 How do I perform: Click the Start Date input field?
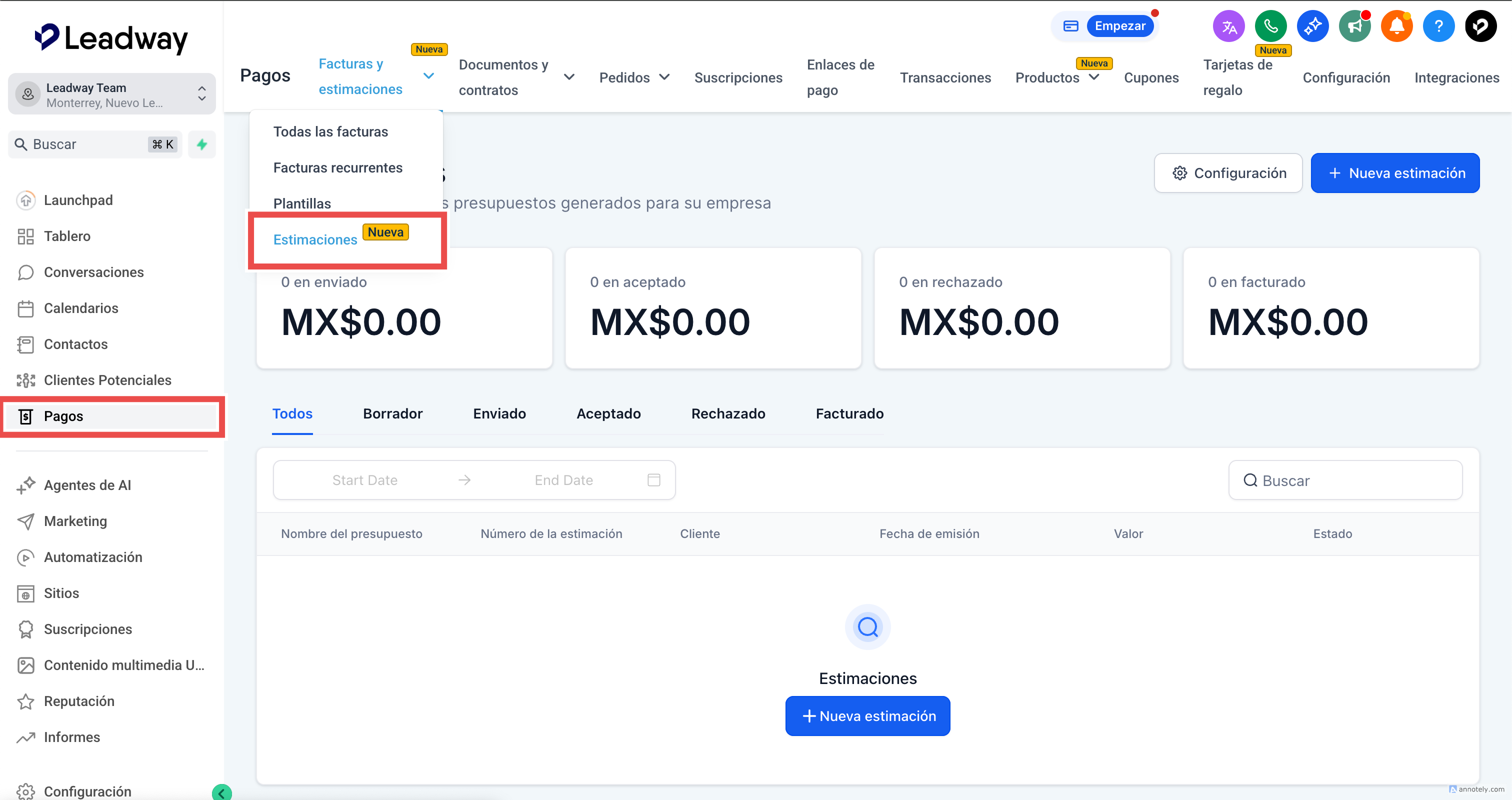(364, 480)
